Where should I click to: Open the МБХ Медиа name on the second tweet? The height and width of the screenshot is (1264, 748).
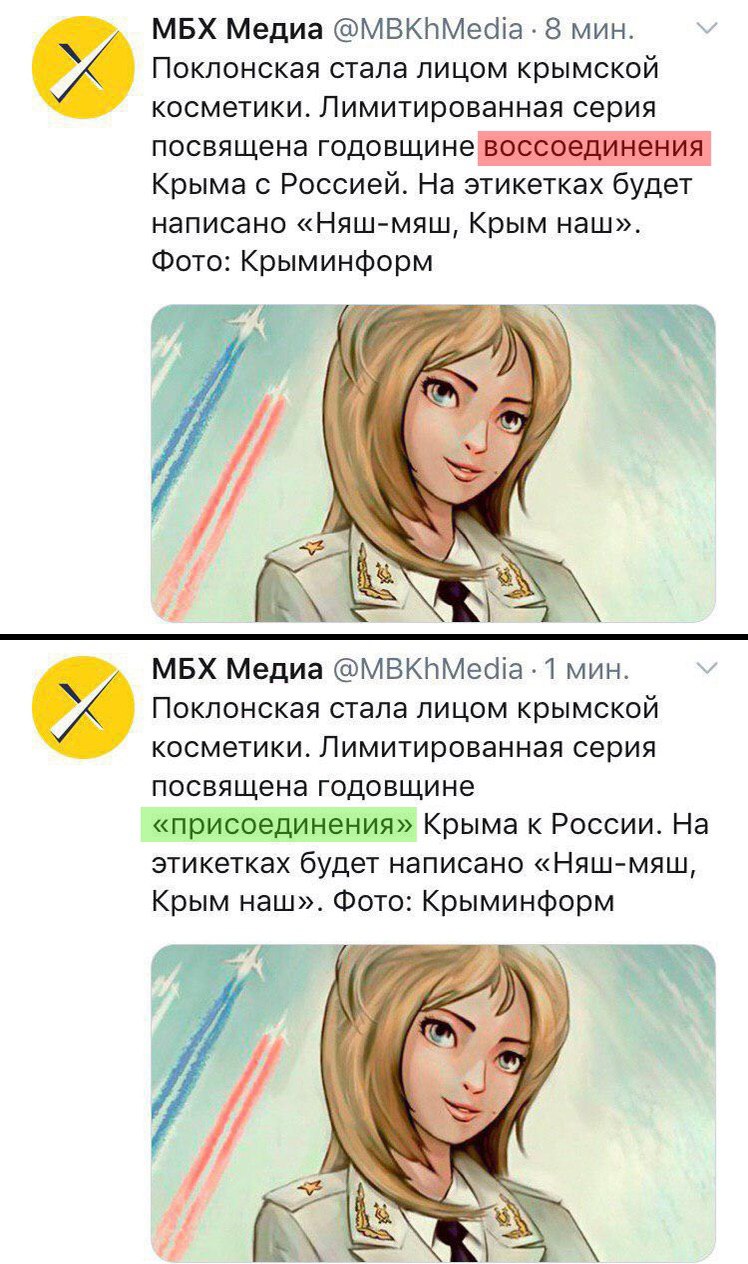[237, 667]
